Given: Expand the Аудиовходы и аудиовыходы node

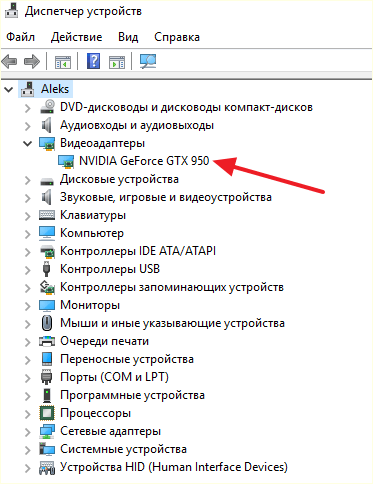Looking at the screenshot, I should tap(28, 126).
